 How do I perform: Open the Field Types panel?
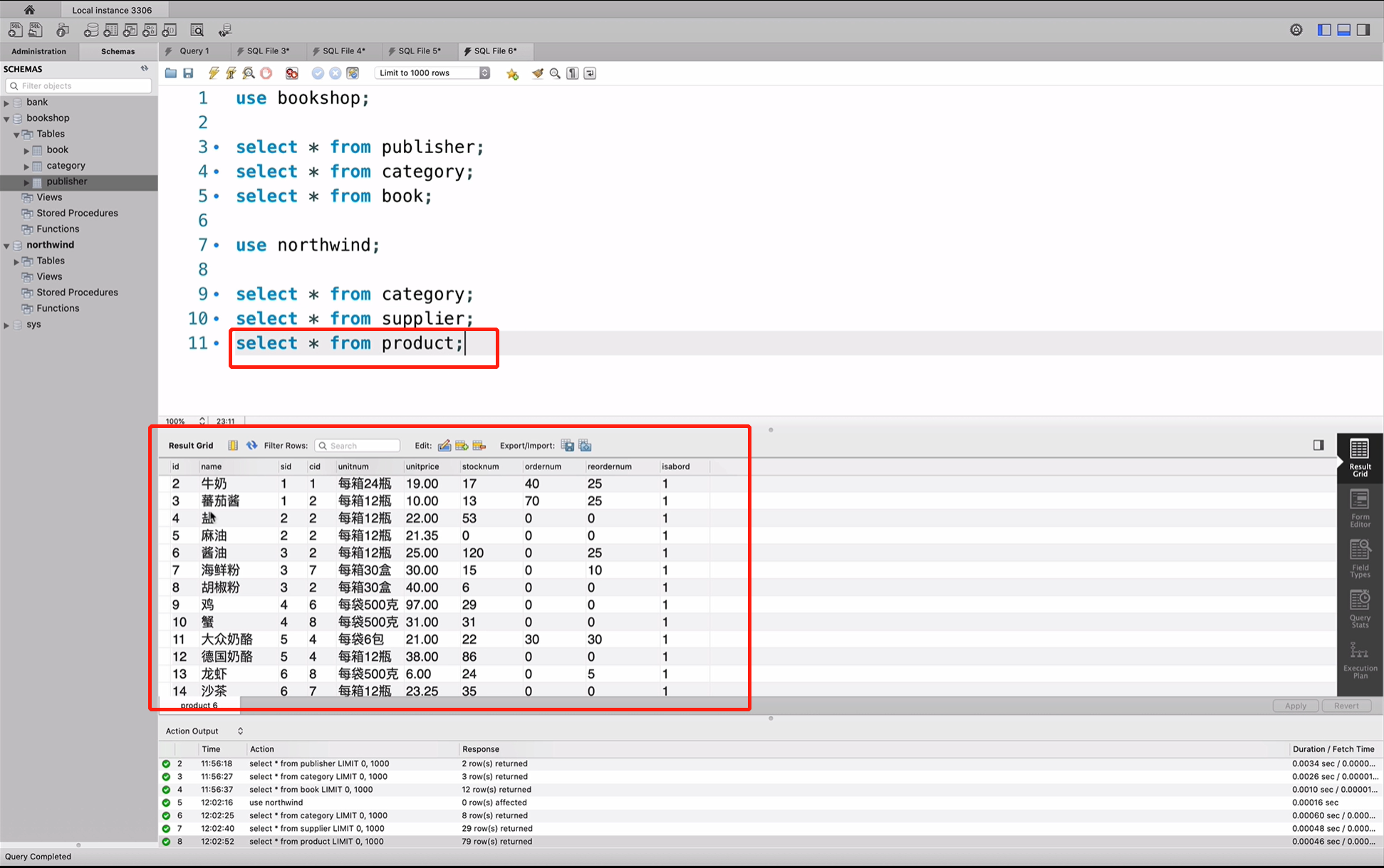(x=1360, y=559)
